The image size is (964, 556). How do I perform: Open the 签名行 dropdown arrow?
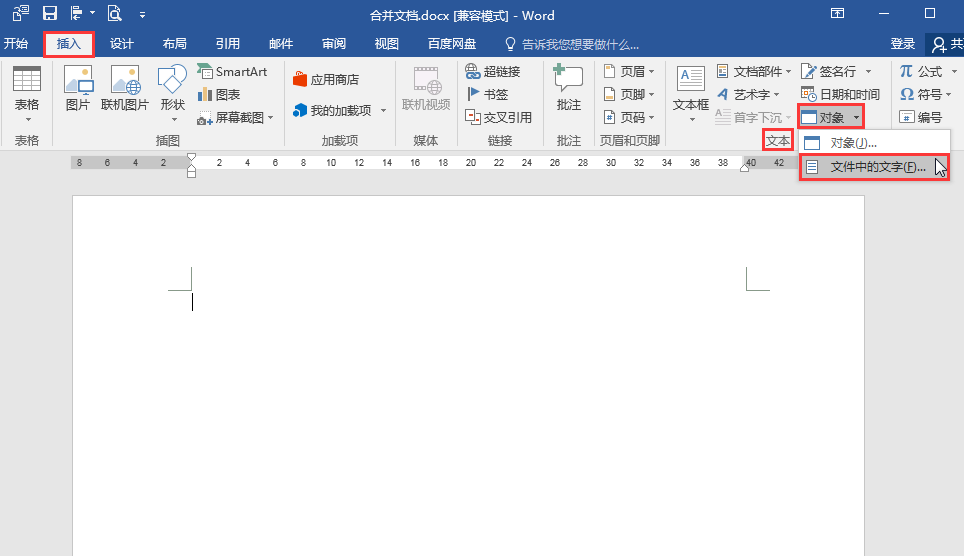(868, 72)
